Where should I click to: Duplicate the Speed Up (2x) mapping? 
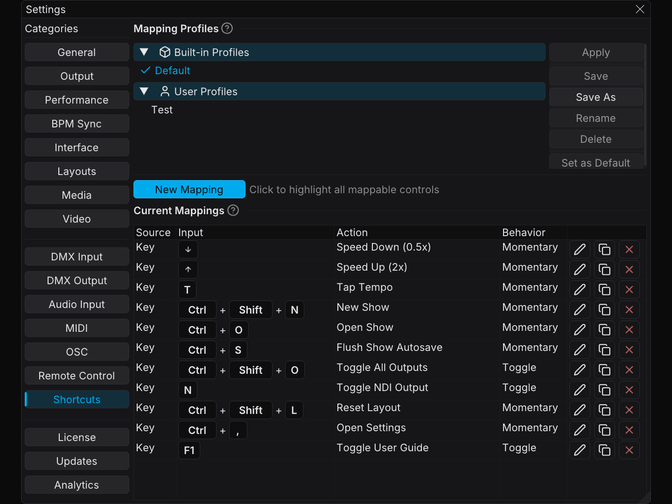coord(604,270)
